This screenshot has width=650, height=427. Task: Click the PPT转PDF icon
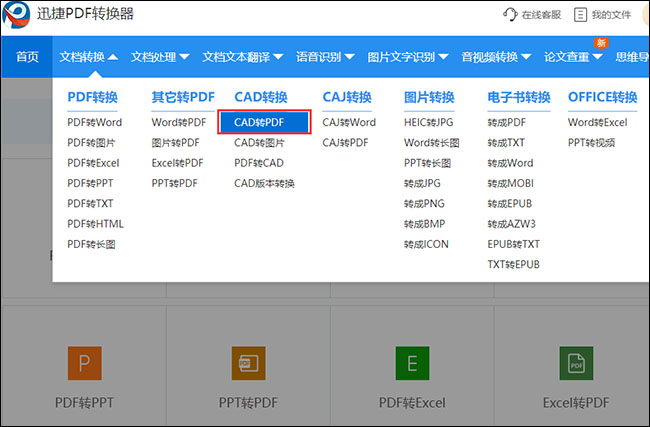pyautogui.click(x=248, y=363)
